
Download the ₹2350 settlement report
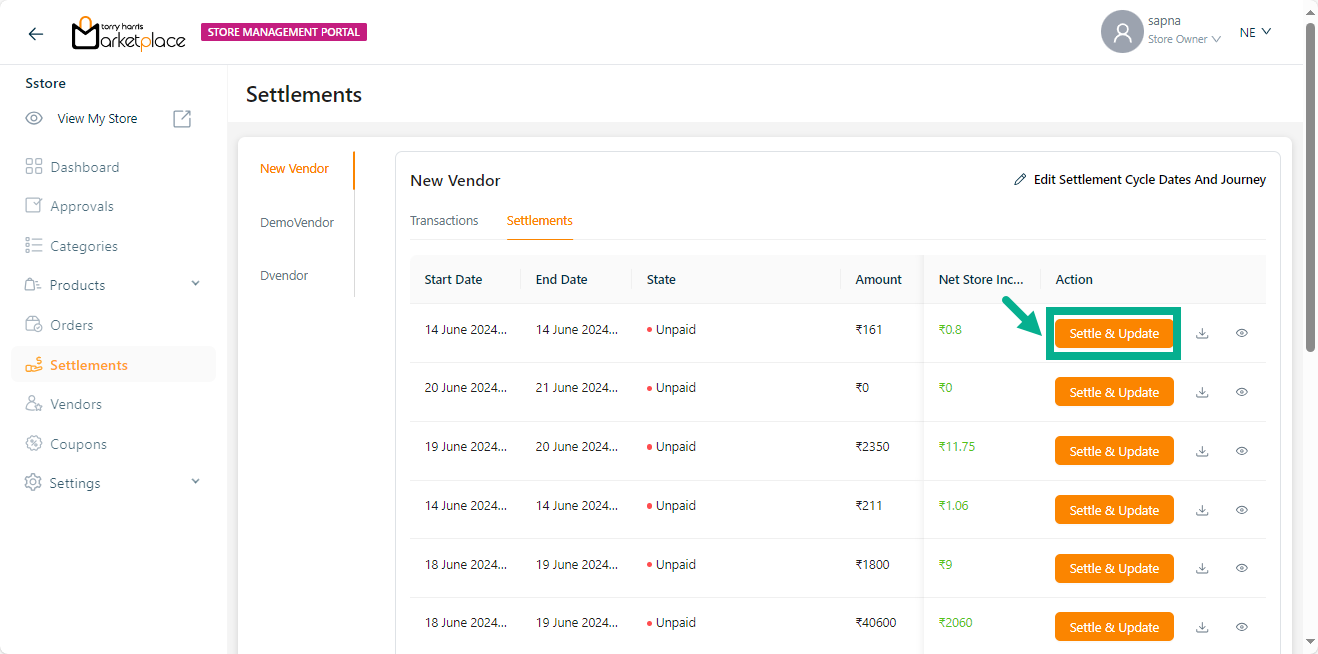(1202, 452)
